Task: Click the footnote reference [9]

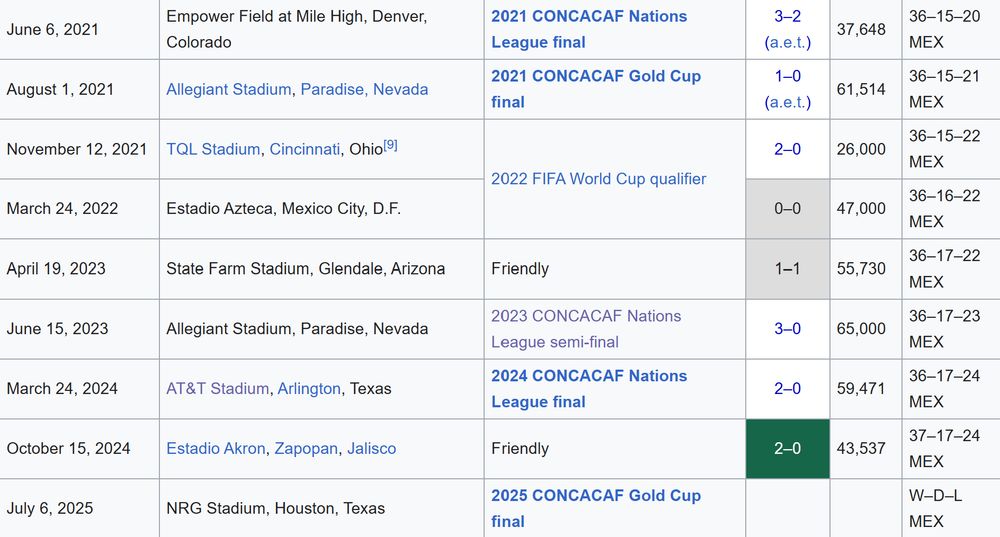Action: tap(390, 145)
